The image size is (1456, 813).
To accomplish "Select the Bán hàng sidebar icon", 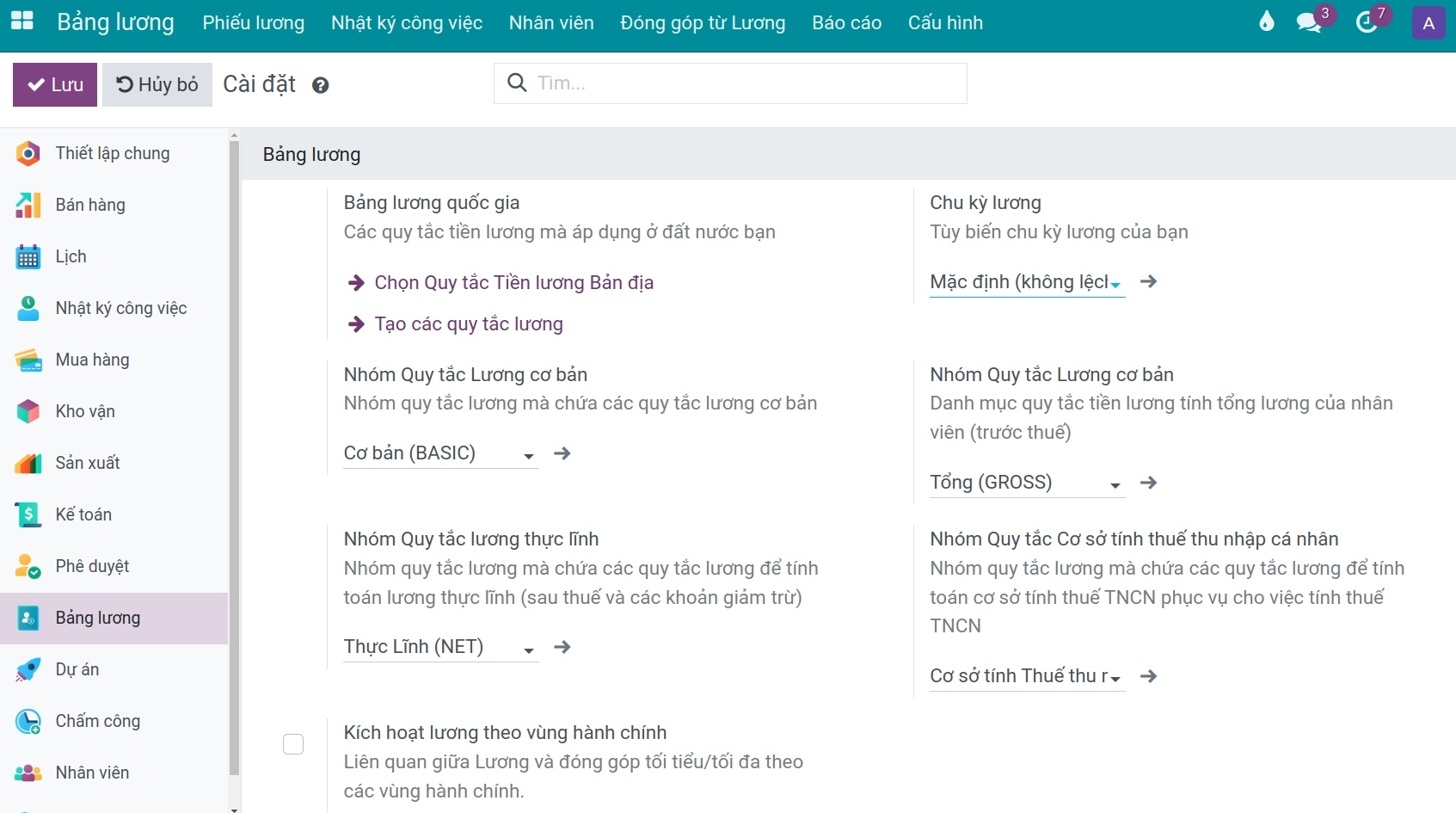I will 28,205.
